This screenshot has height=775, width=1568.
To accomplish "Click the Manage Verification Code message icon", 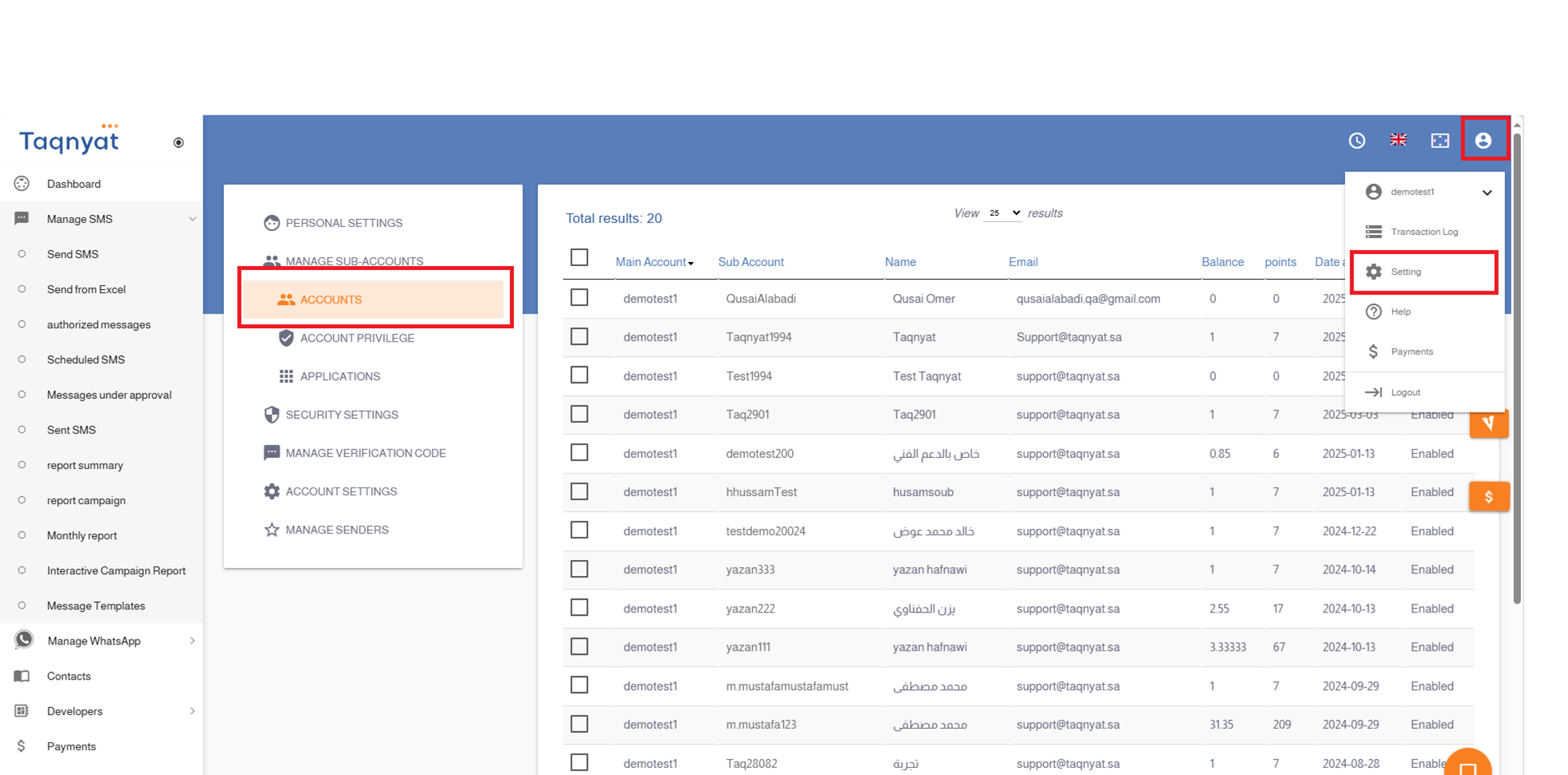I will 272,452.
